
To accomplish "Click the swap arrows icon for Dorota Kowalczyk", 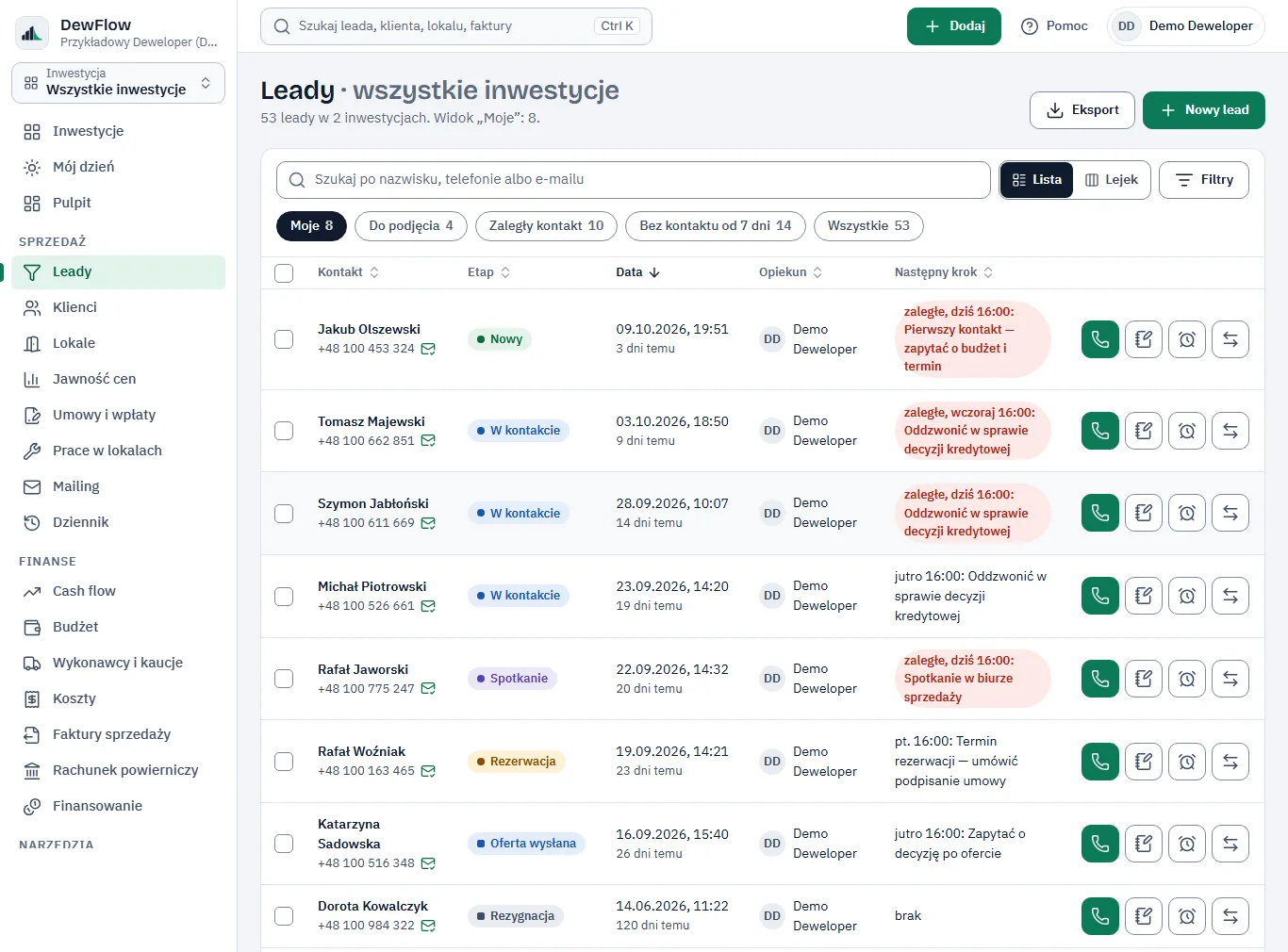I will pyautogui.click(x=1230, y=916).
